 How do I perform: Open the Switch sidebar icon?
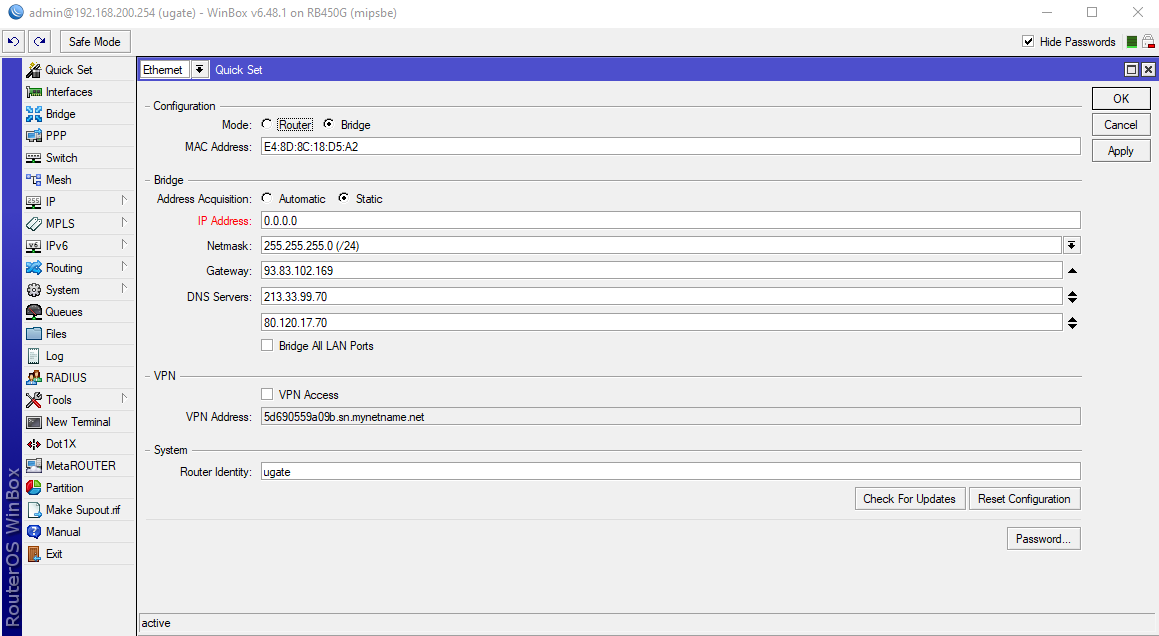point(34,158)
